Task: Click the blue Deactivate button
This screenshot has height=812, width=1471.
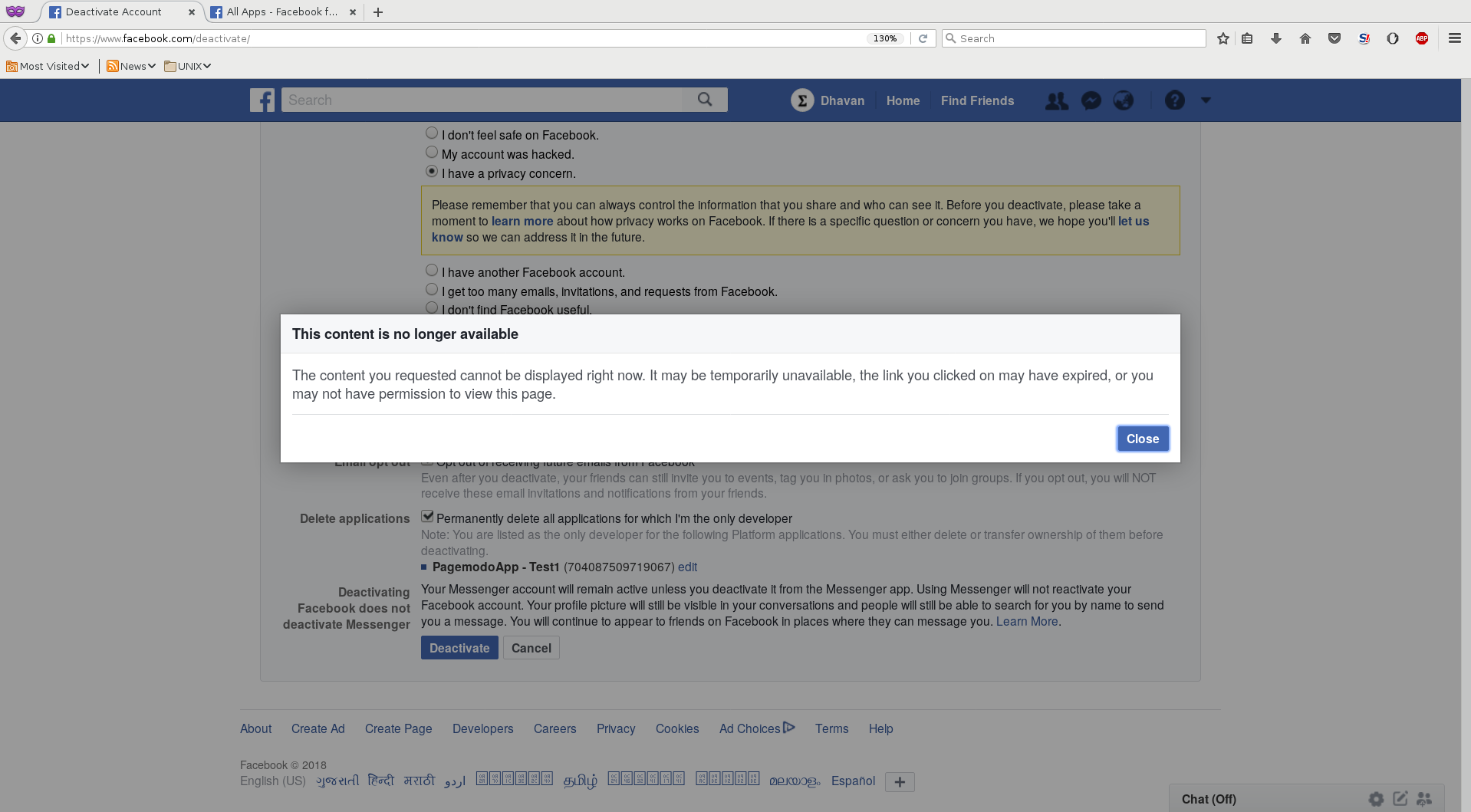Action: coord(459,648)
